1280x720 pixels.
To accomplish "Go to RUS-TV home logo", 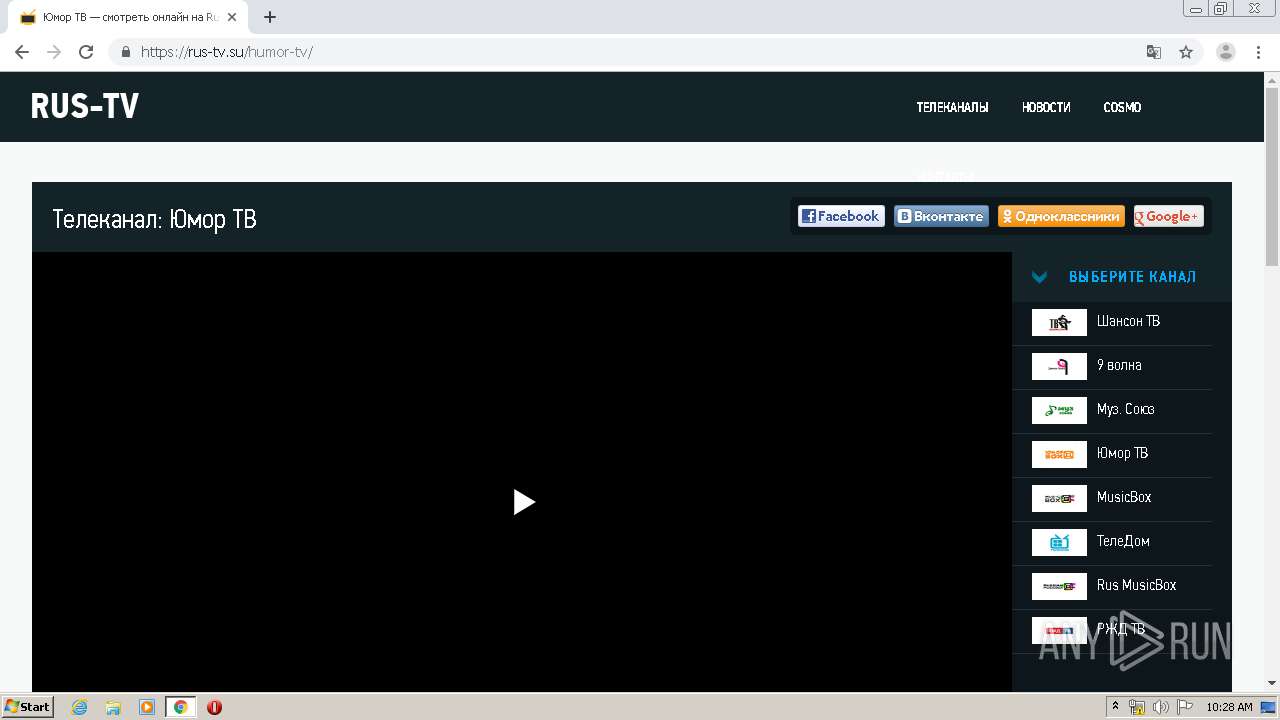I will click(85, 106).
